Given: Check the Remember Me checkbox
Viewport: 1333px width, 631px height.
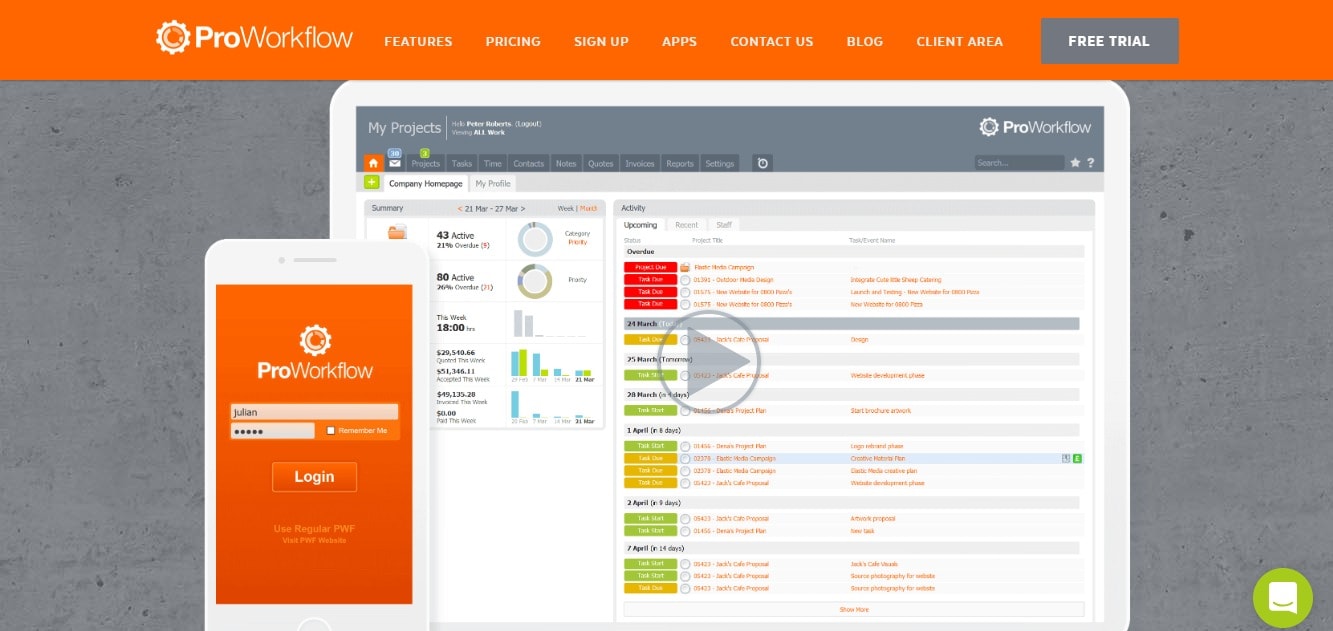Looking at the screenshot, I should coord(331,431).
